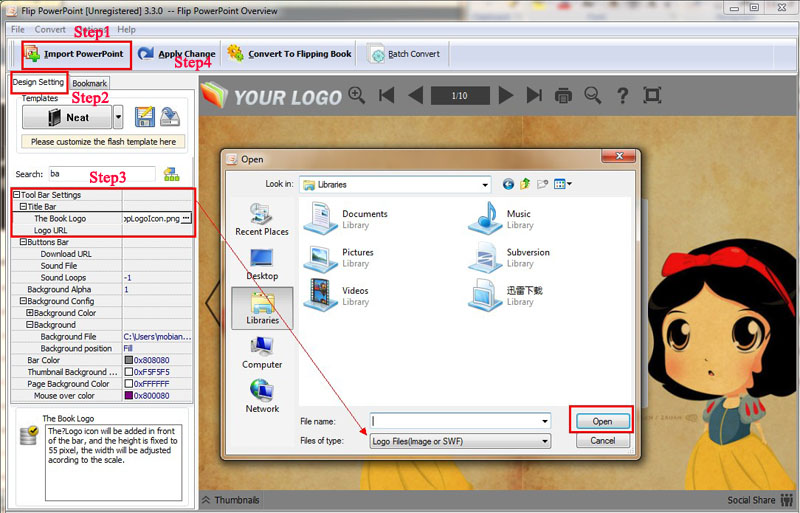This screenshot has width=800, height=513.
Task: Open the Convert menu
Action: point(50,30)
